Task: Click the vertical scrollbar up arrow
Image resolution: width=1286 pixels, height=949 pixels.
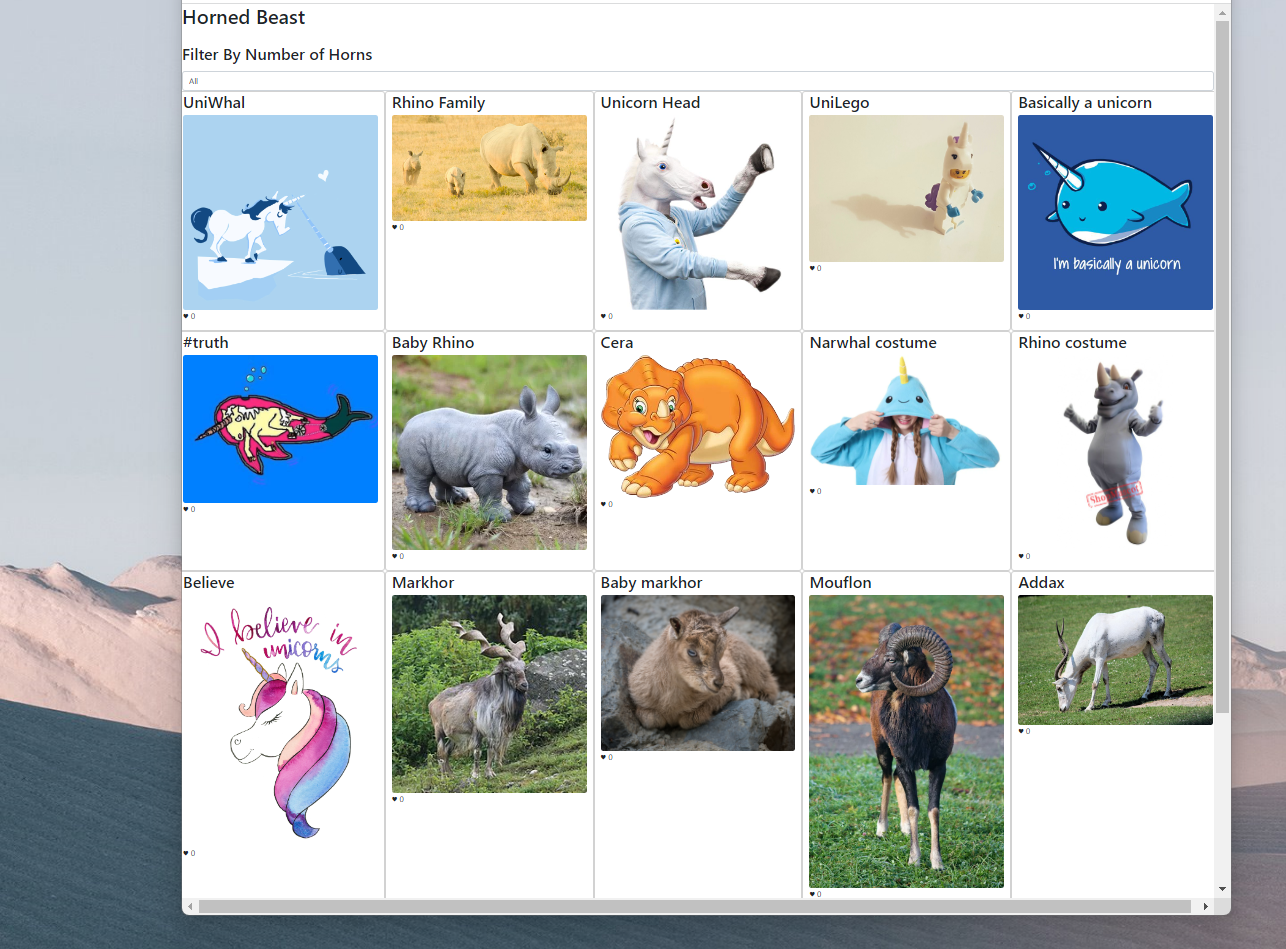Action: 1222,13
